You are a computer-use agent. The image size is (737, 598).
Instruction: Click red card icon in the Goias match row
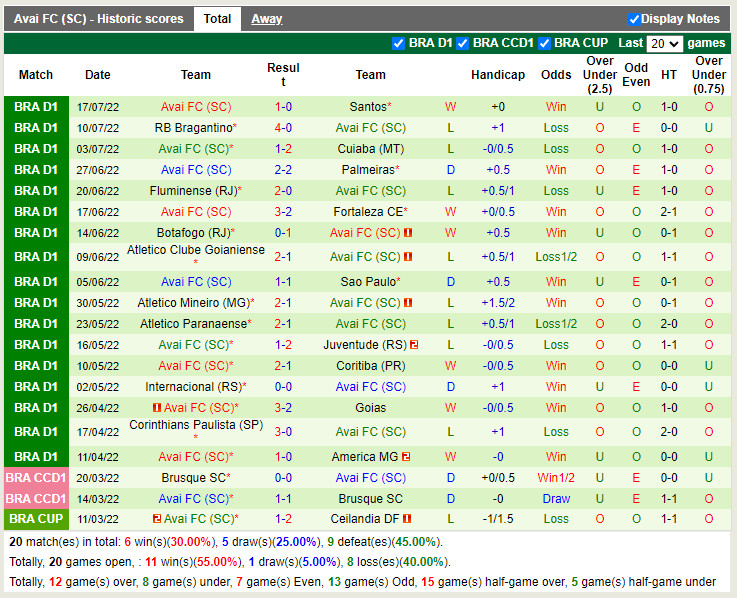tap(157, 408)
